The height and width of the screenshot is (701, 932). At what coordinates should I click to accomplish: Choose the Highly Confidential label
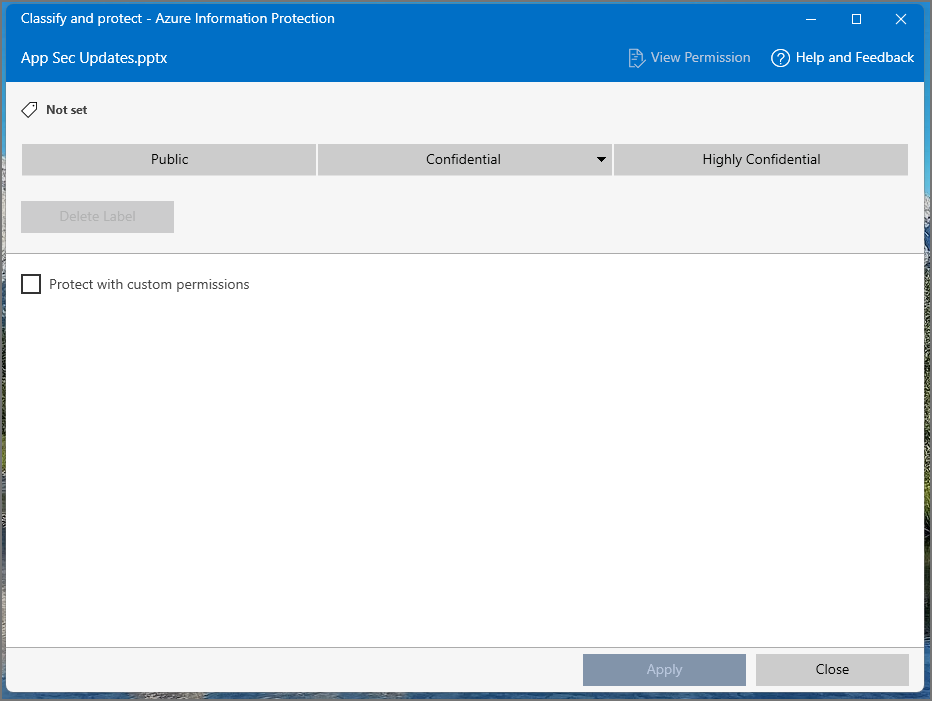pos(761,159)
